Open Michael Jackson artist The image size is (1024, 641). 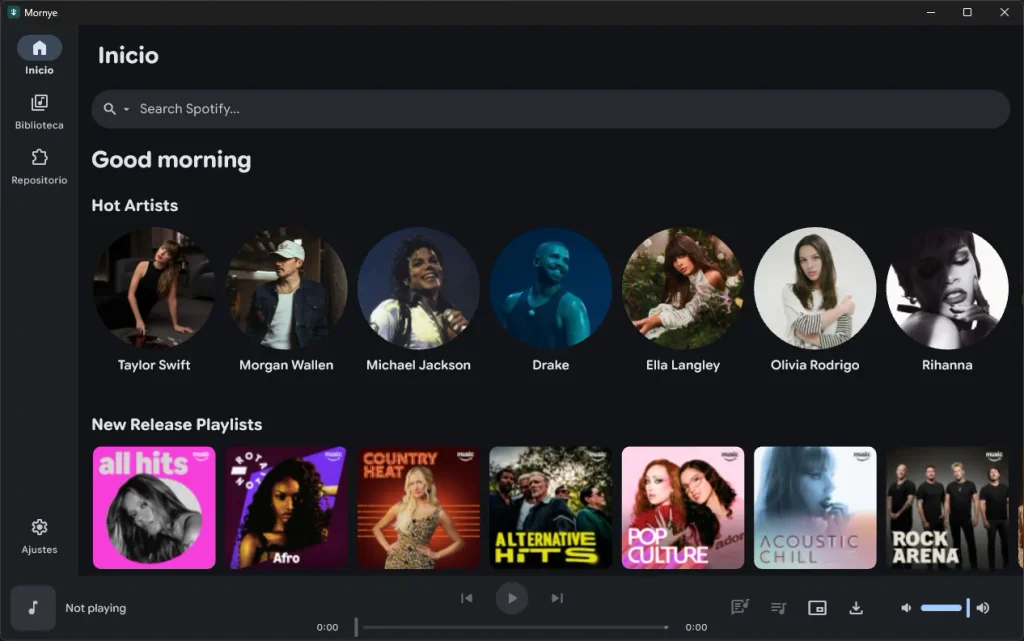click(419, 300)
